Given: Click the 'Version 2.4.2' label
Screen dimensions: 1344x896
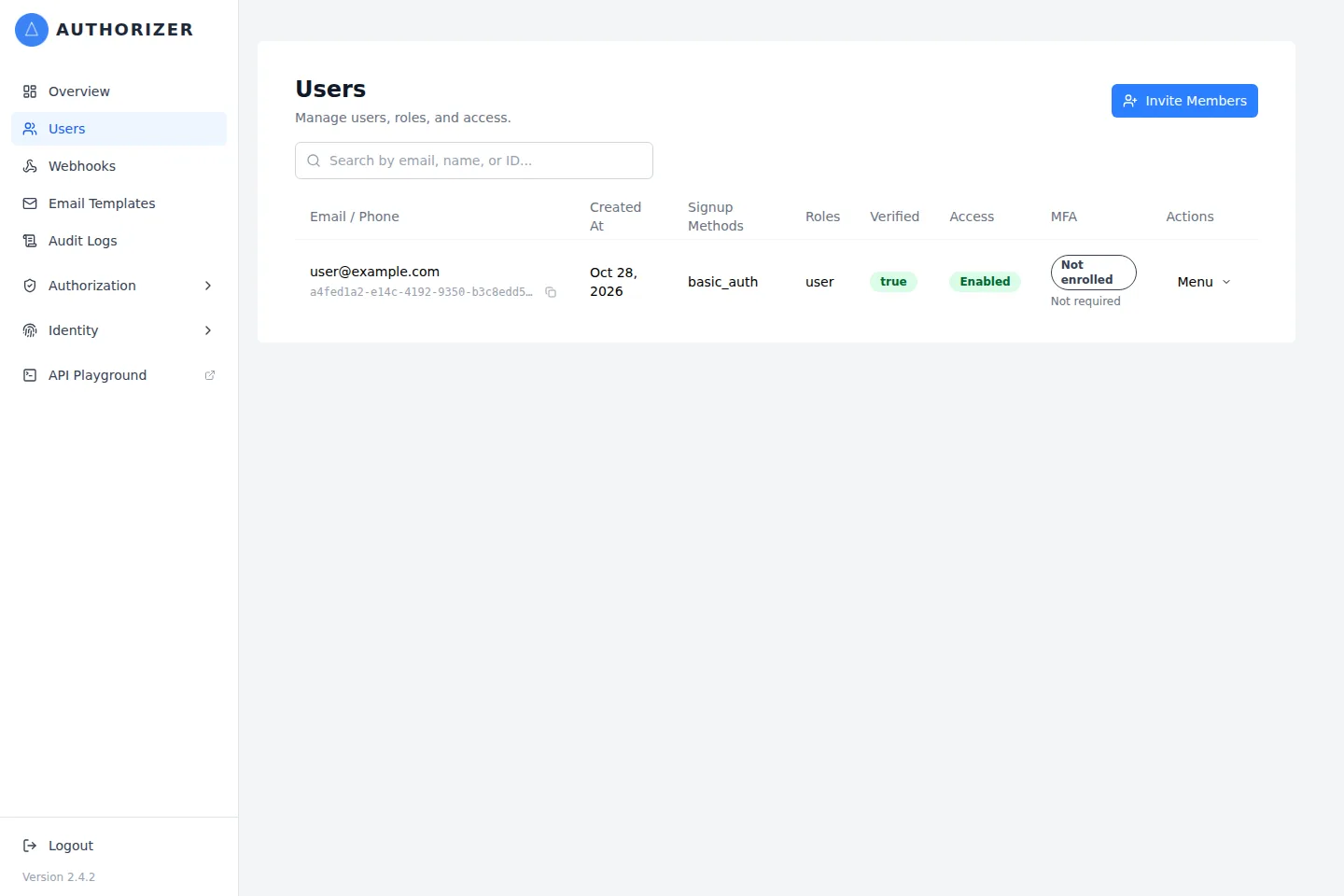Looking at the screenshot, I should coord(59,877).
